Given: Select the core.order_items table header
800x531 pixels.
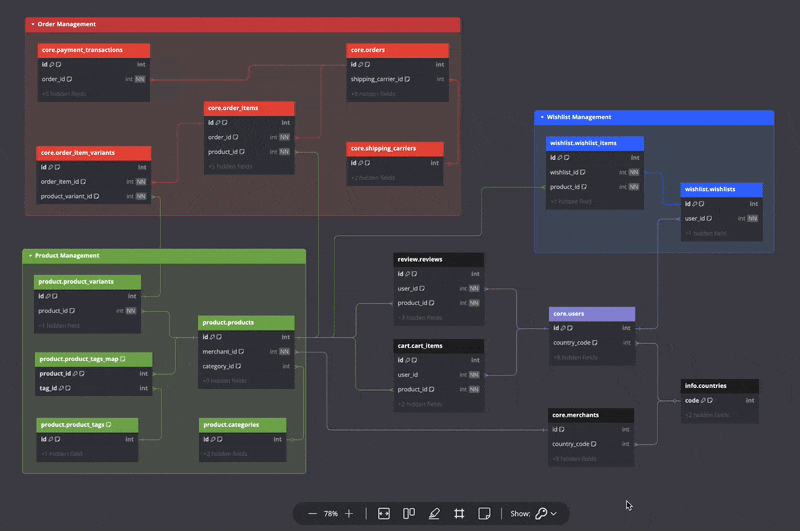Looking at the screenshot, I should pyautogui.click(x=249, y=108).
